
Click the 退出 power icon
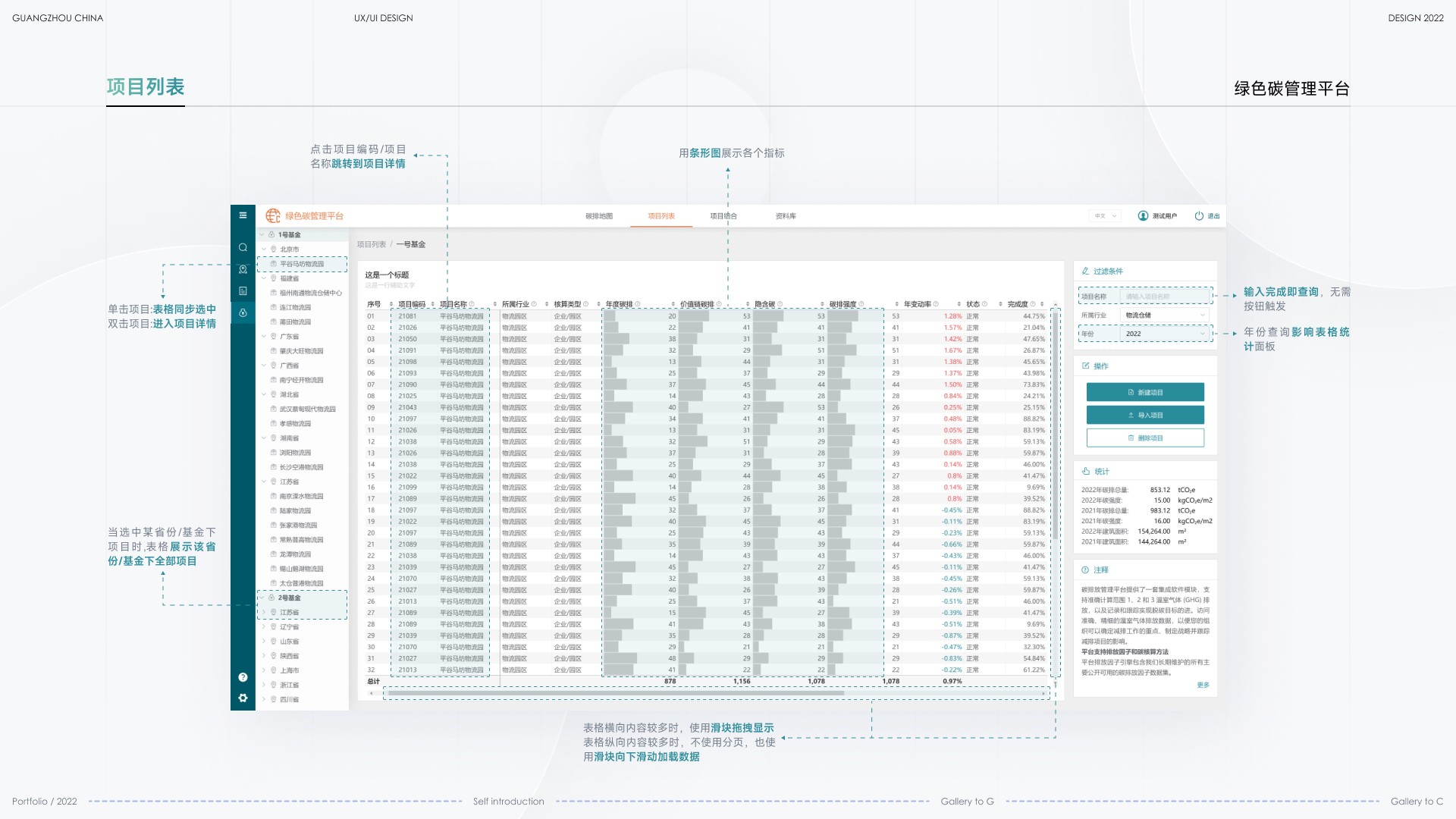tap(1199, 216)
